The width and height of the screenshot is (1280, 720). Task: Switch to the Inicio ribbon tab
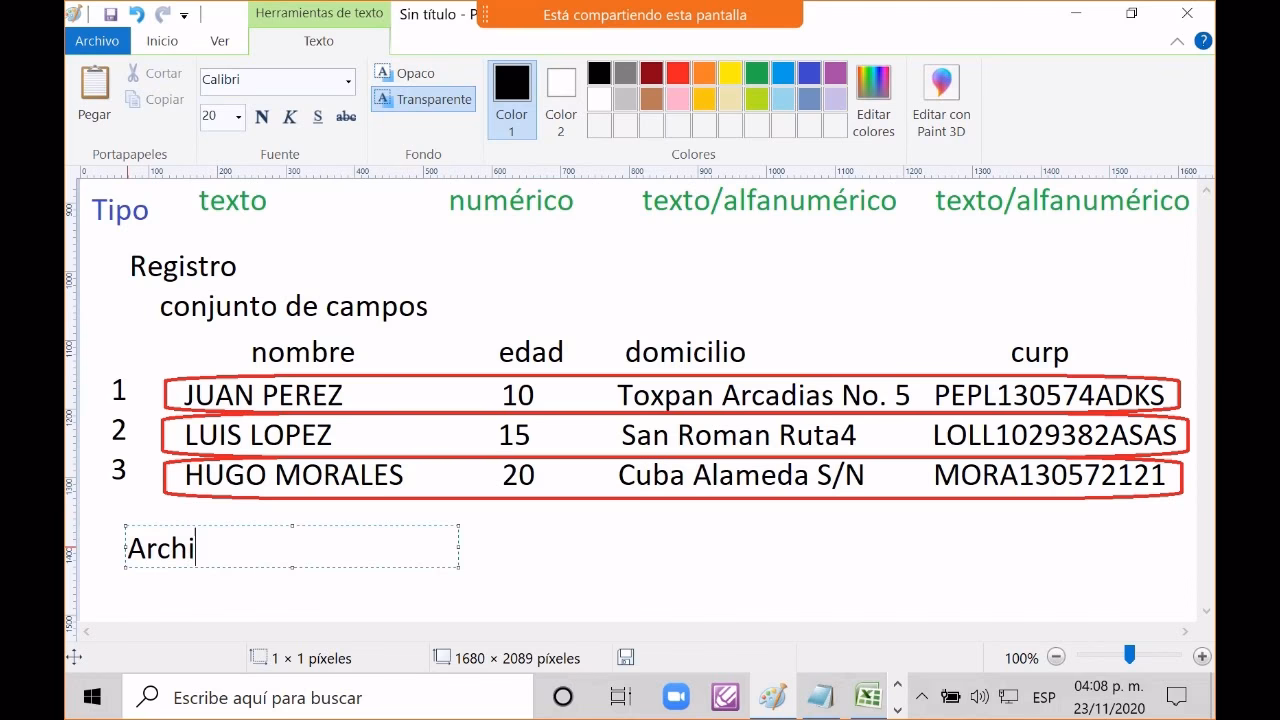click(x=162, y=41)
